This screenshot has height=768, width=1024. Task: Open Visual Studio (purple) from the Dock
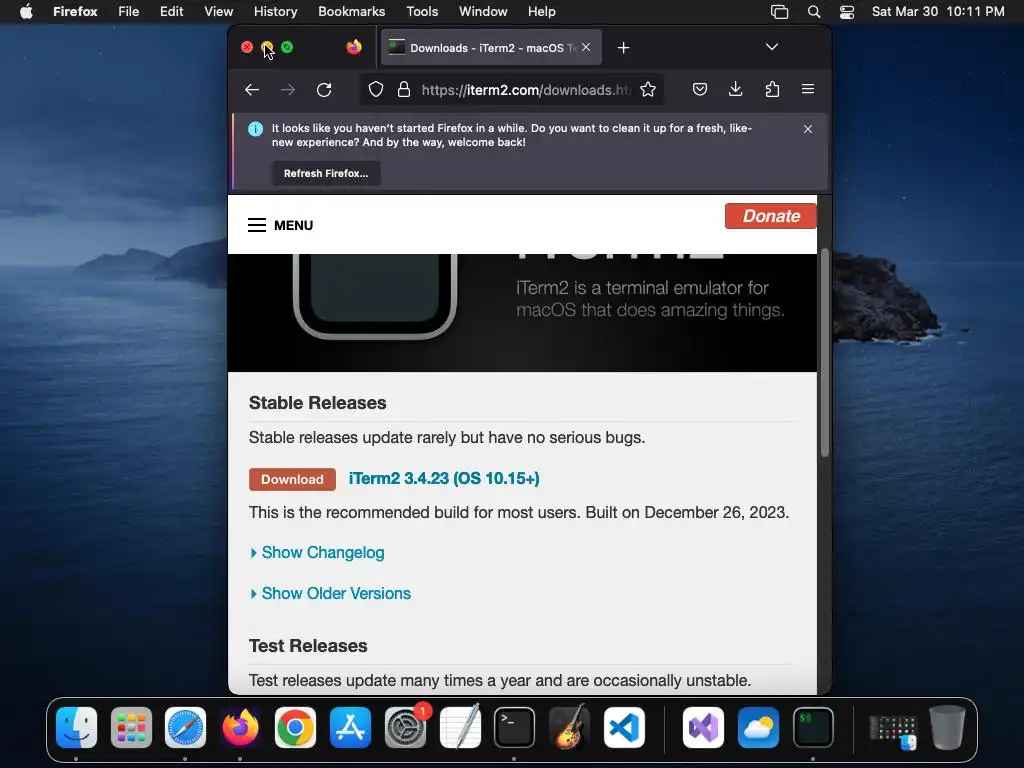703,728
